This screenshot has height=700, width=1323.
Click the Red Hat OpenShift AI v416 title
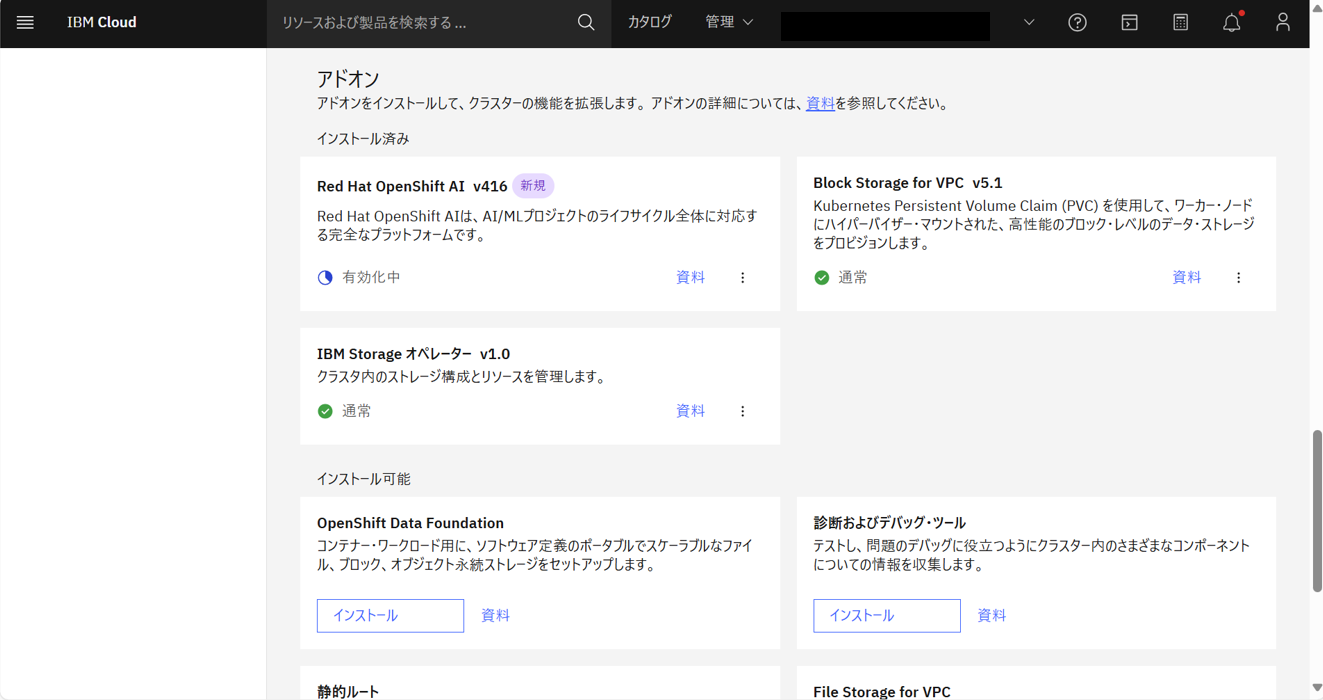pos(412,186)
